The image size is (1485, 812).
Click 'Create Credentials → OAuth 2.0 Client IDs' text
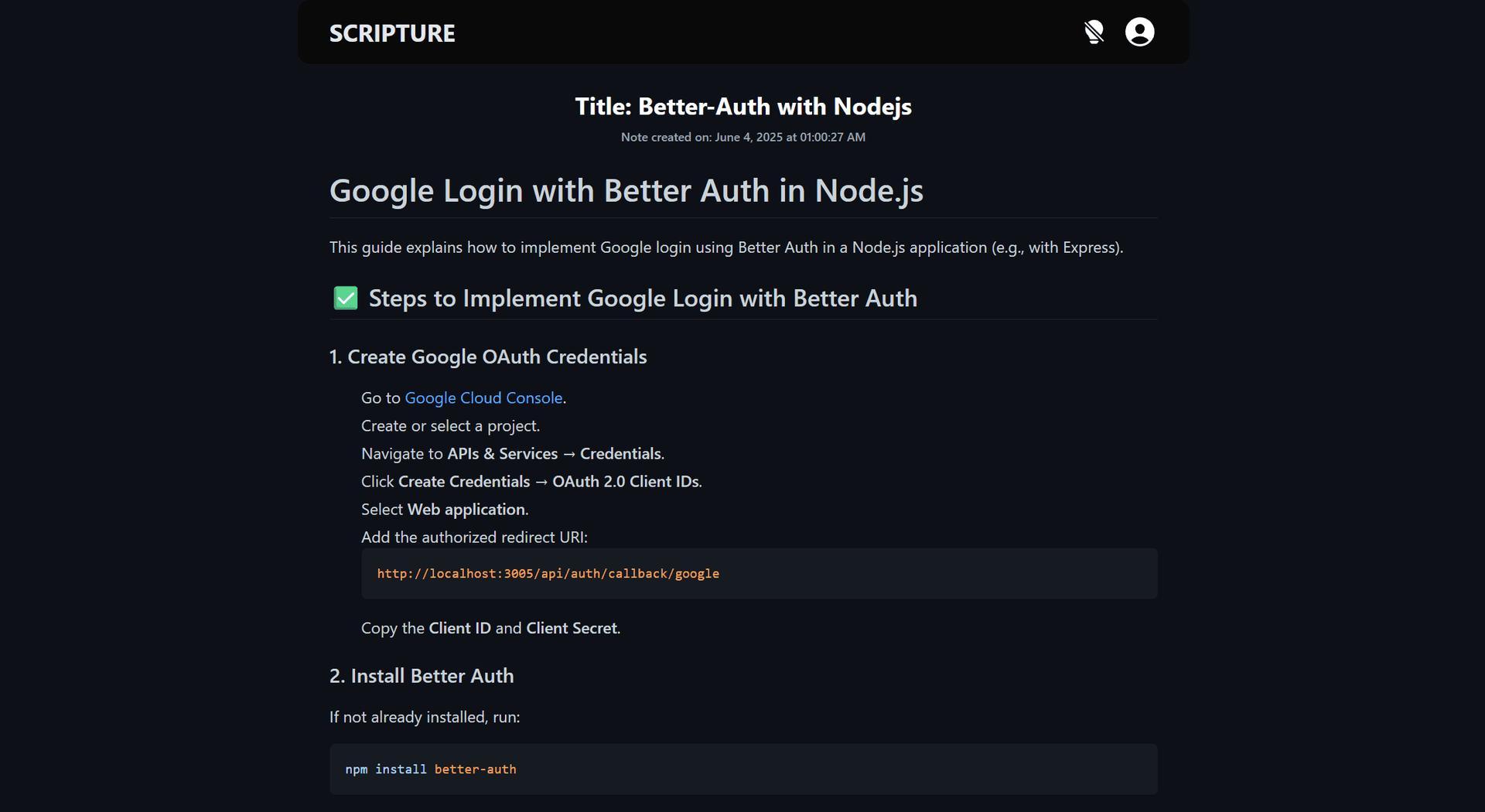pyautogui.click(x=548, y=481)
